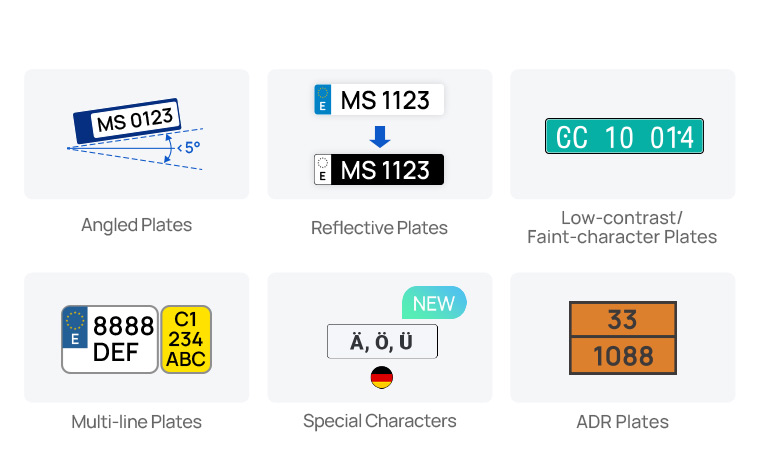The height and width of the screenshot is (459, 760).
Task: Click the Ä, Ö, Ü character plate
Action: coord(382,342)
